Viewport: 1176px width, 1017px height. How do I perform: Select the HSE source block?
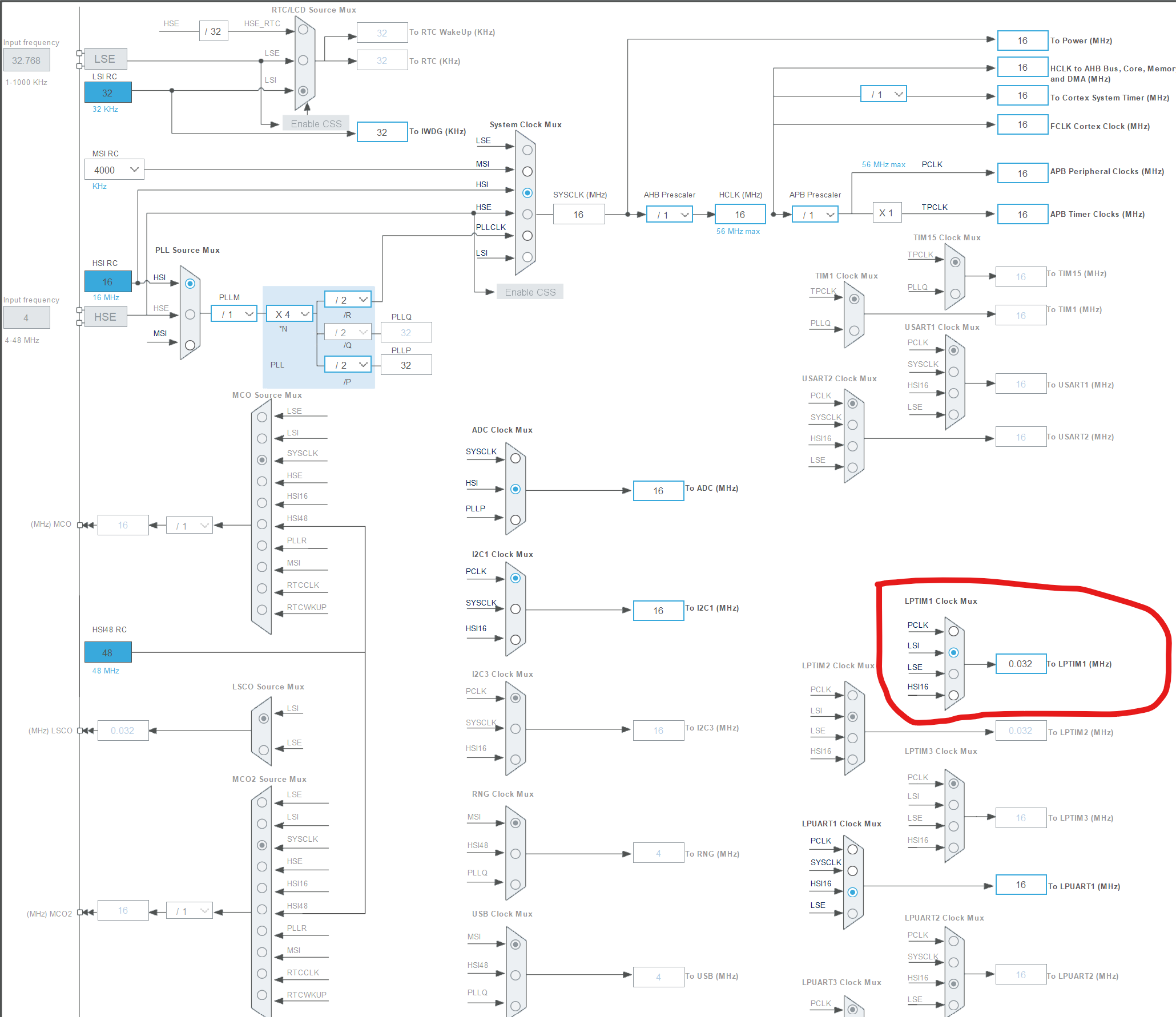point(106,317)
